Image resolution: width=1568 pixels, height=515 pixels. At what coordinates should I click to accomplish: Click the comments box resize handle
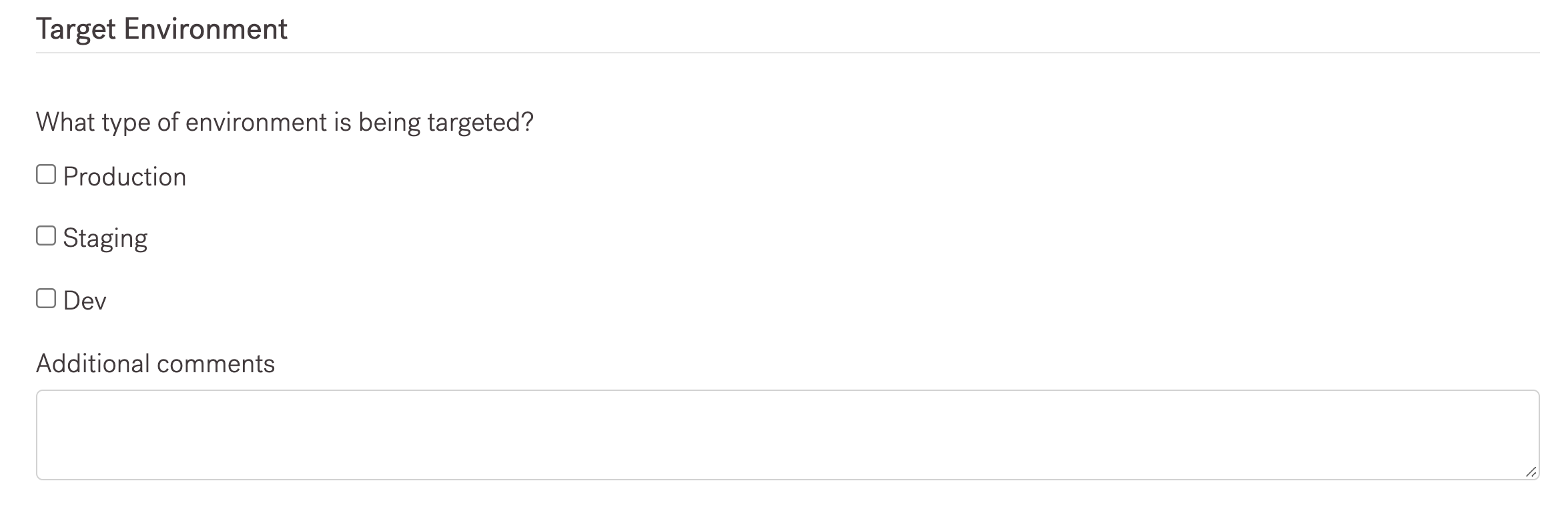pyautogui.click(x=1531, y=472)
